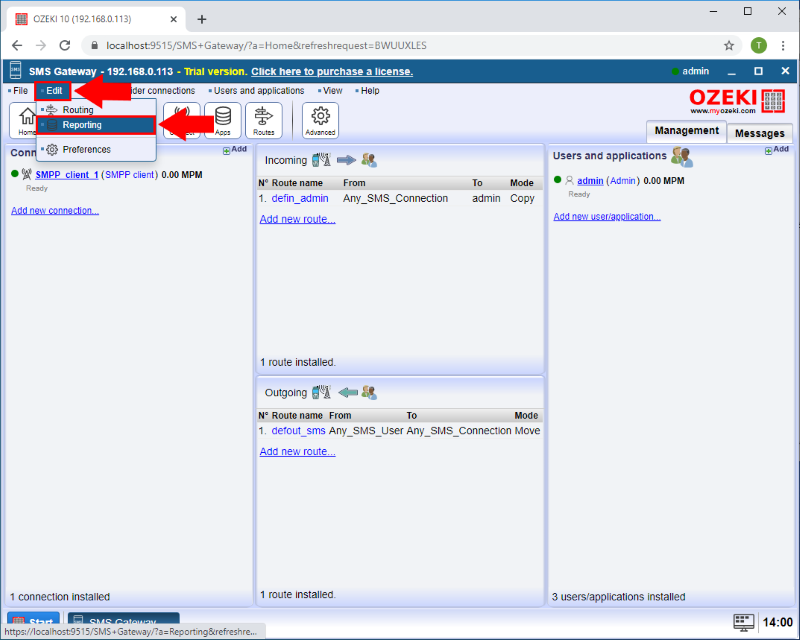Image resolution: width=800 pixels, height=640 pixels.
Task: Click the 14:00 clock
Action: (778, 623)
